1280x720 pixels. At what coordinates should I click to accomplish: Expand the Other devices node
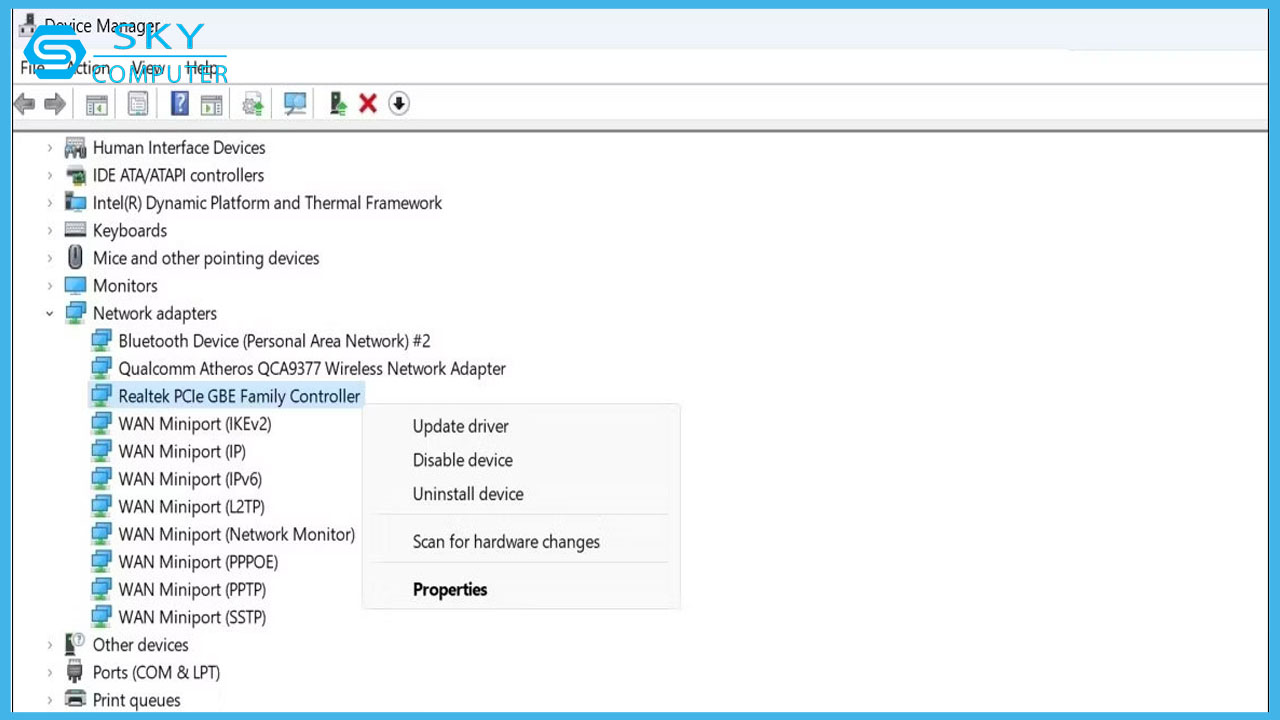tap(50, 645)
